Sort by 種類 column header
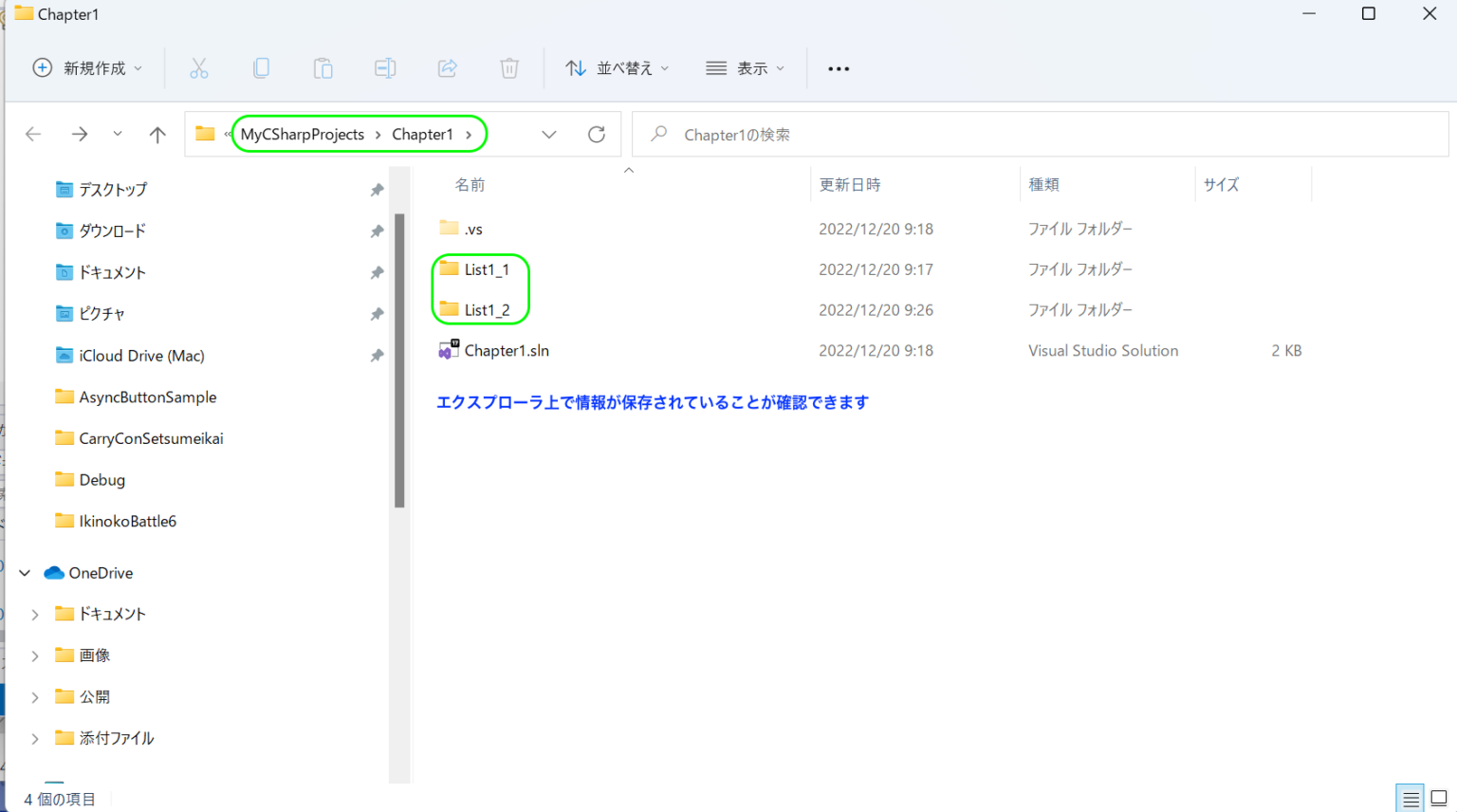Viewport: 1457px width, 812px height. click(x=1043, y=185)
